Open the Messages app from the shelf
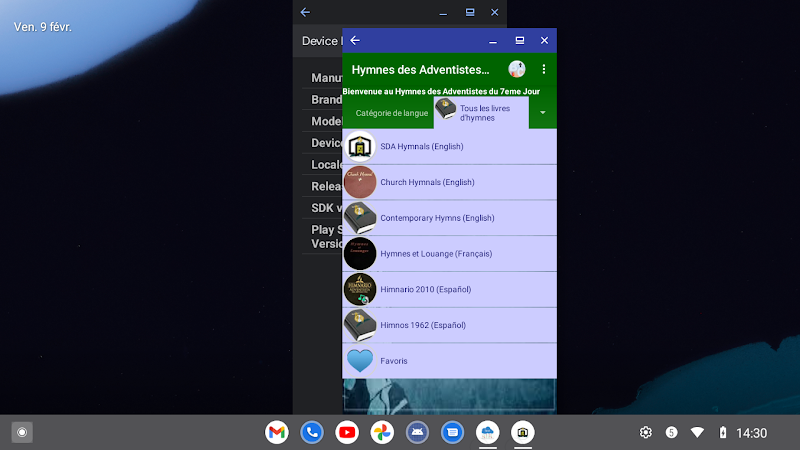800x450 pixels. click(453, 433)
